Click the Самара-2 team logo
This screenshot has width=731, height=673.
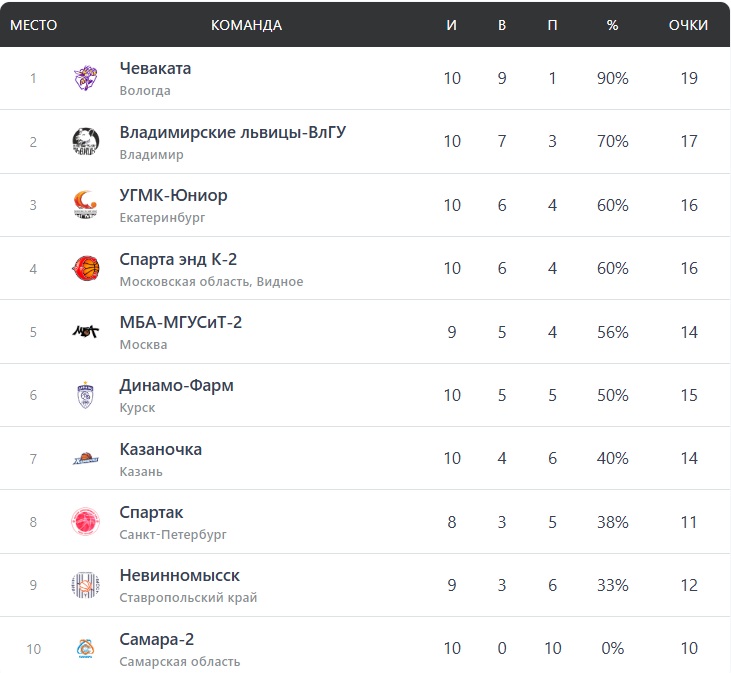click(x=86, y=649)
